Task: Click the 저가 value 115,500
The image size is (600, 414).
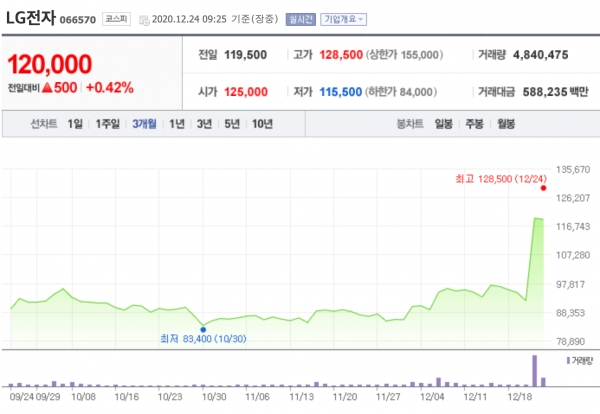Action: 341,92
